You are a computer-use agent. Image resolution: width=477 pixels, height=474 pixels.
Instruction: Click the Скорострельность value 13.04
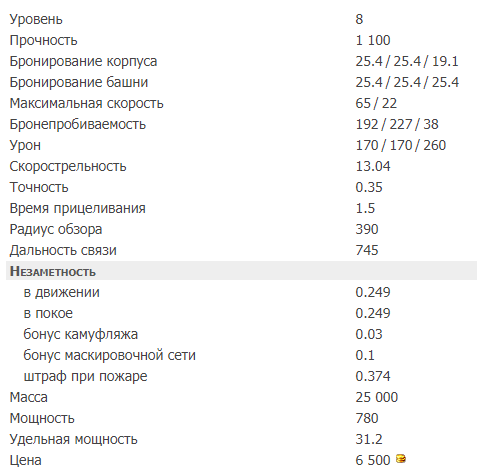point(373,166)
